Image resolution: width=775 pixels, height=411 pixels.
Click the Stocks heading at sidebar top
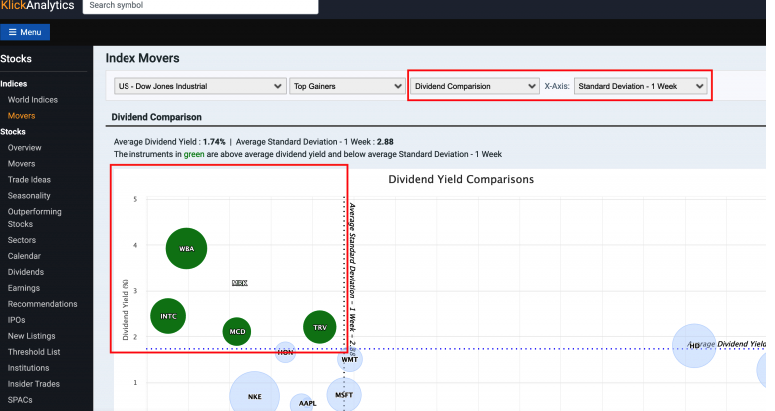pyautogui.click(x=16, y=59)
